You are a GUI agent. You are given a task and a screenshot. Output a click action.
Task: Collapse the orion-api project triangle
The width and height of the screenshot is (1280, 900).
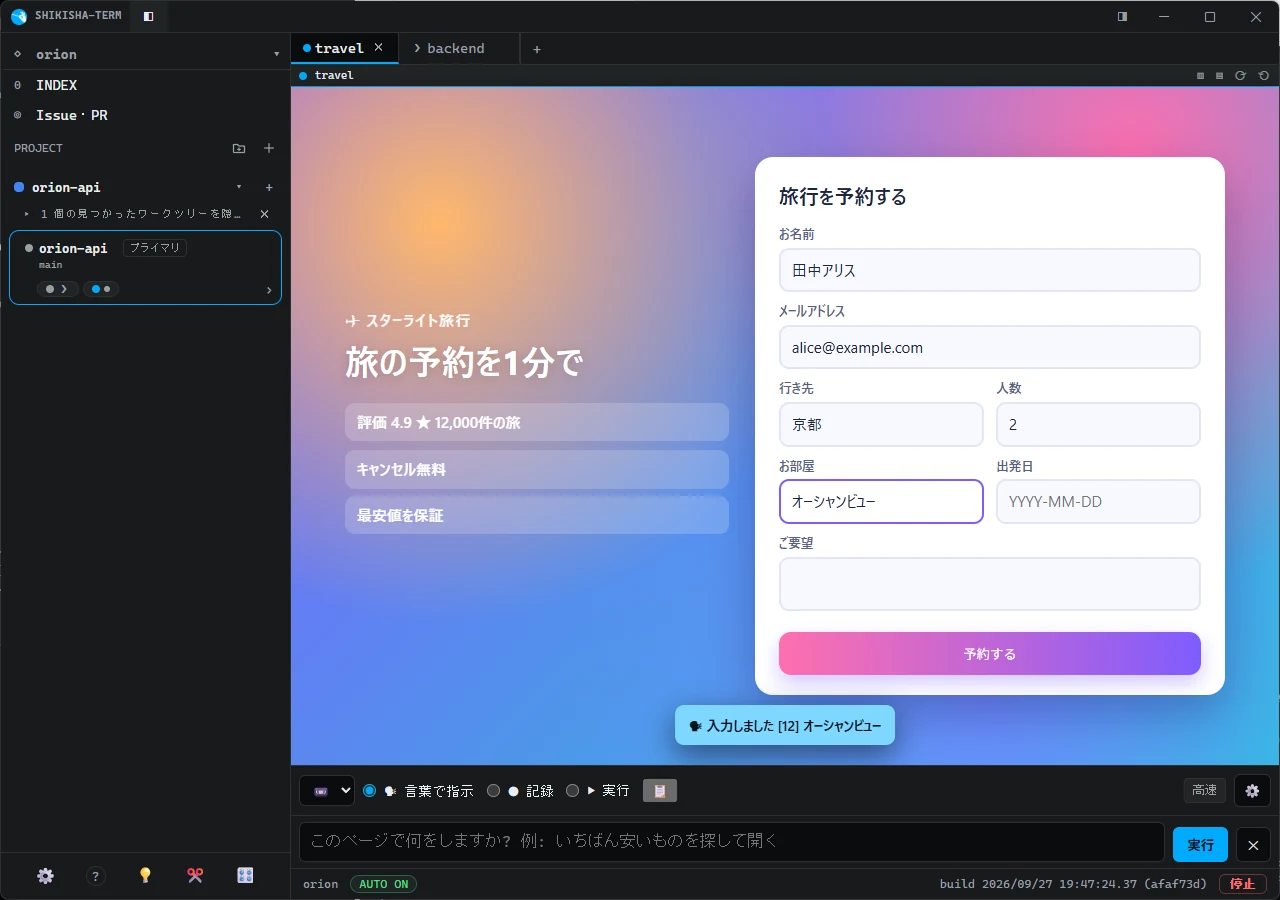point(239,187)
